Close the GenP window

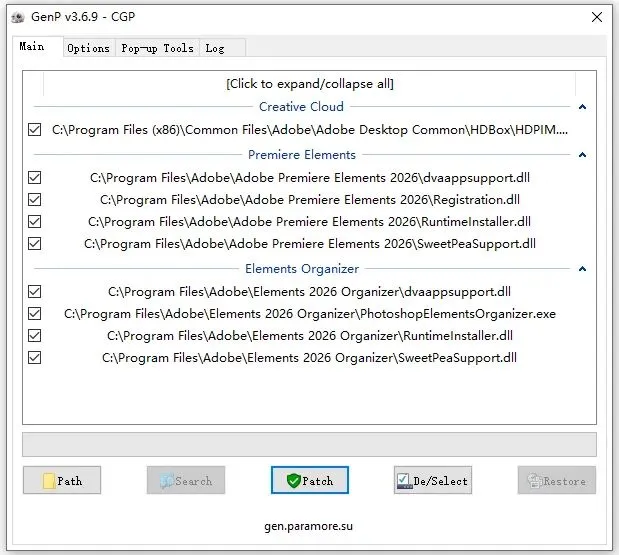(x=597, y=17)
